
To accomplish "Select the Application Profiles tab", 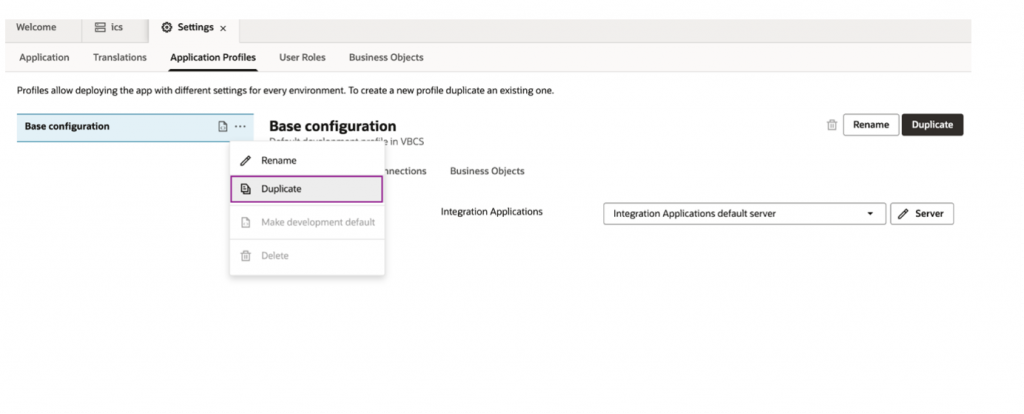I will [x=213, y=57].
